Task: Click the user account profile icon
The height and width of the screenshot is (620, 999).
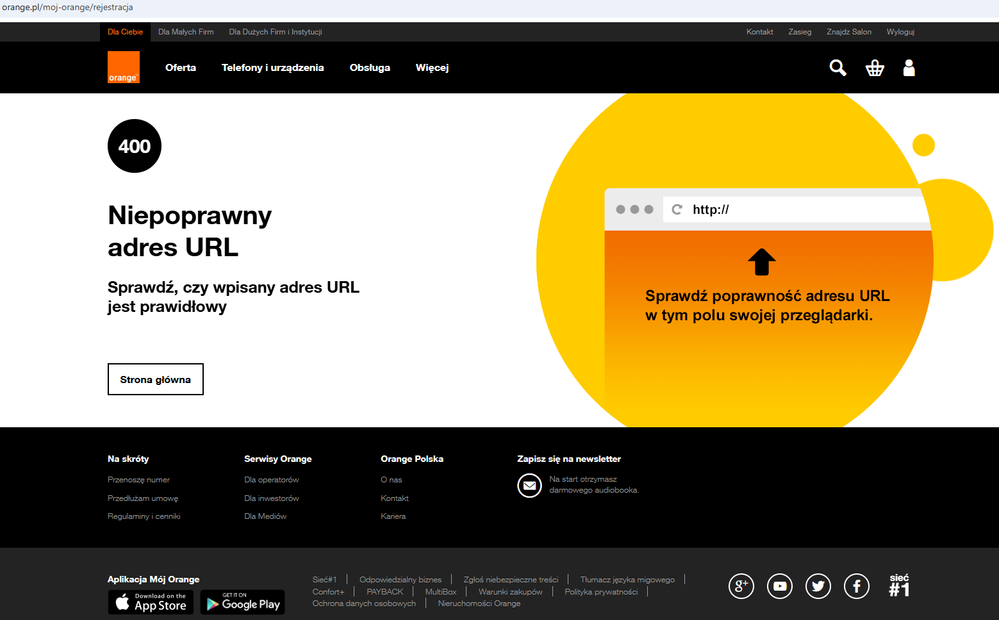Action: point(909,68)
